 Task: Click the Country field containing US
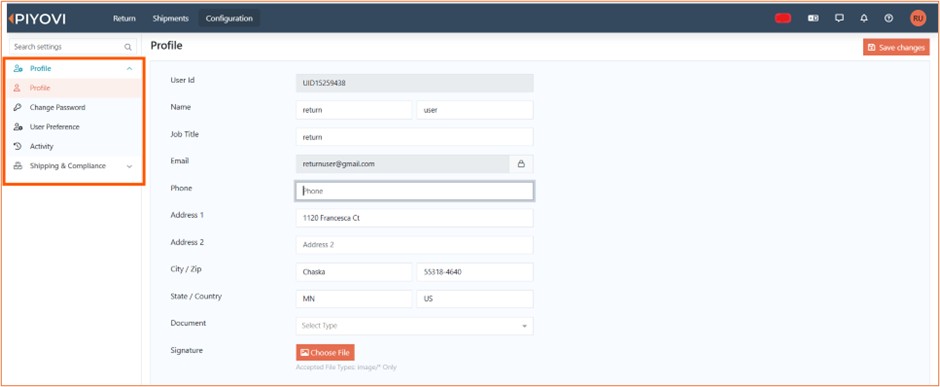click(475, 299)
